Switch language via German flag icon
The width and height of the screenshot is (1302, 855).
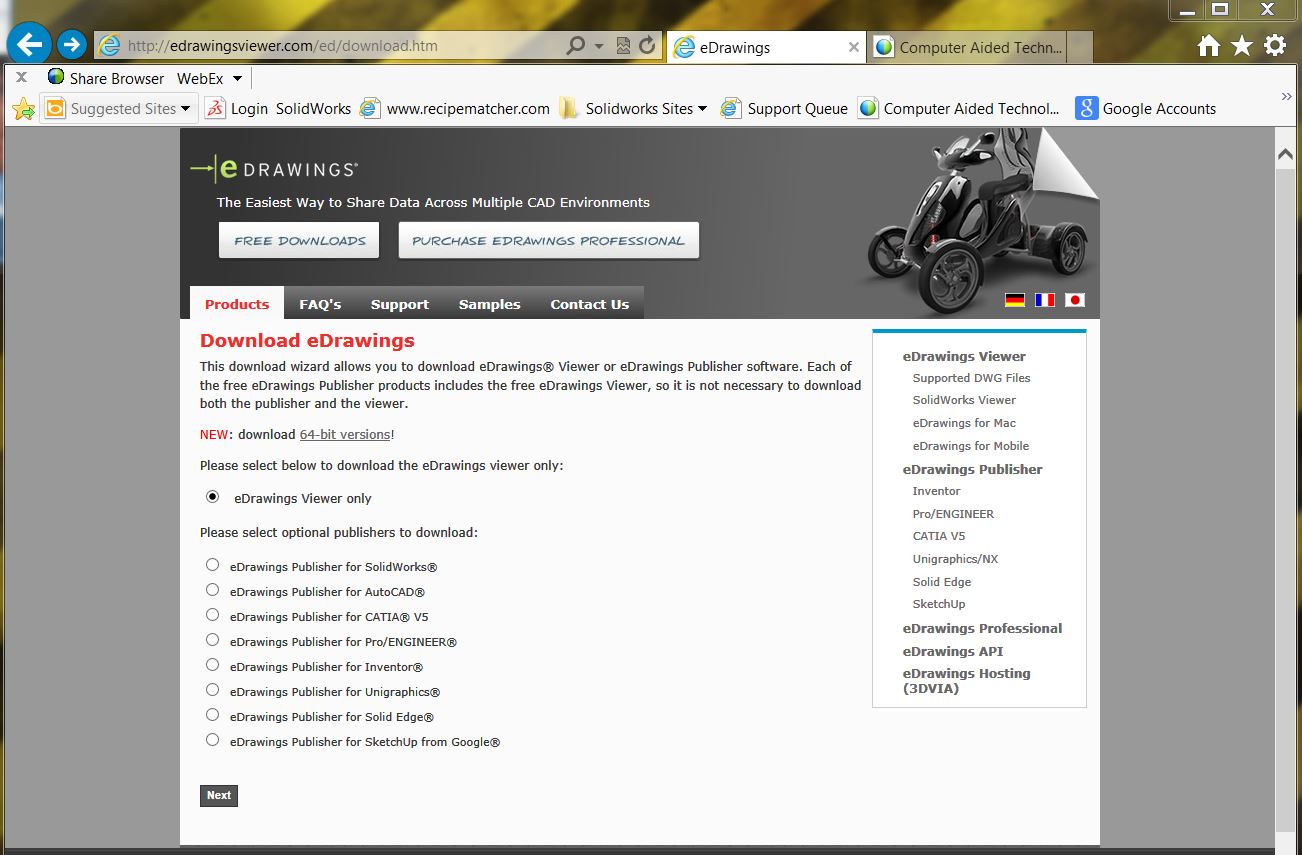1015,300
